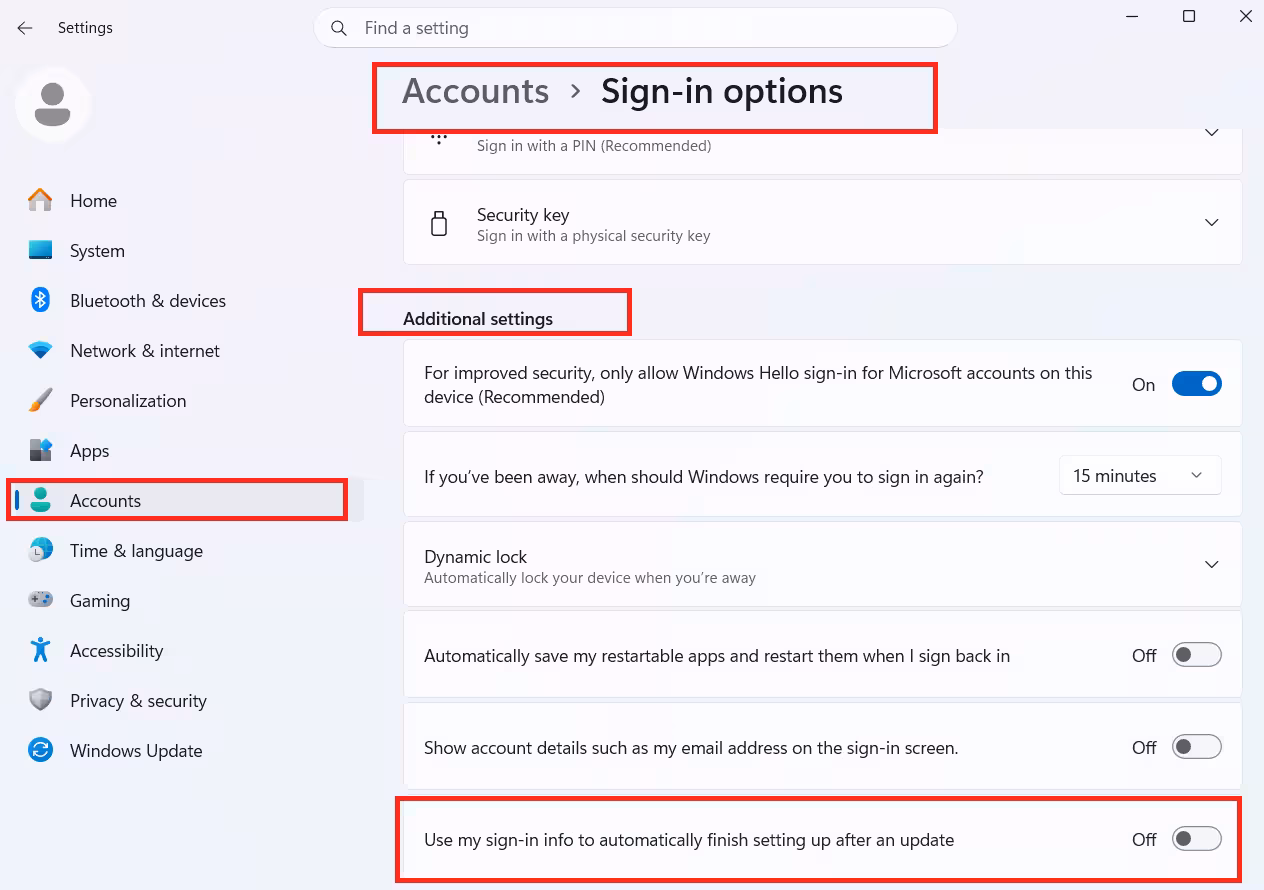Enable use sign-in info after update toggle

click(1197, 839)
